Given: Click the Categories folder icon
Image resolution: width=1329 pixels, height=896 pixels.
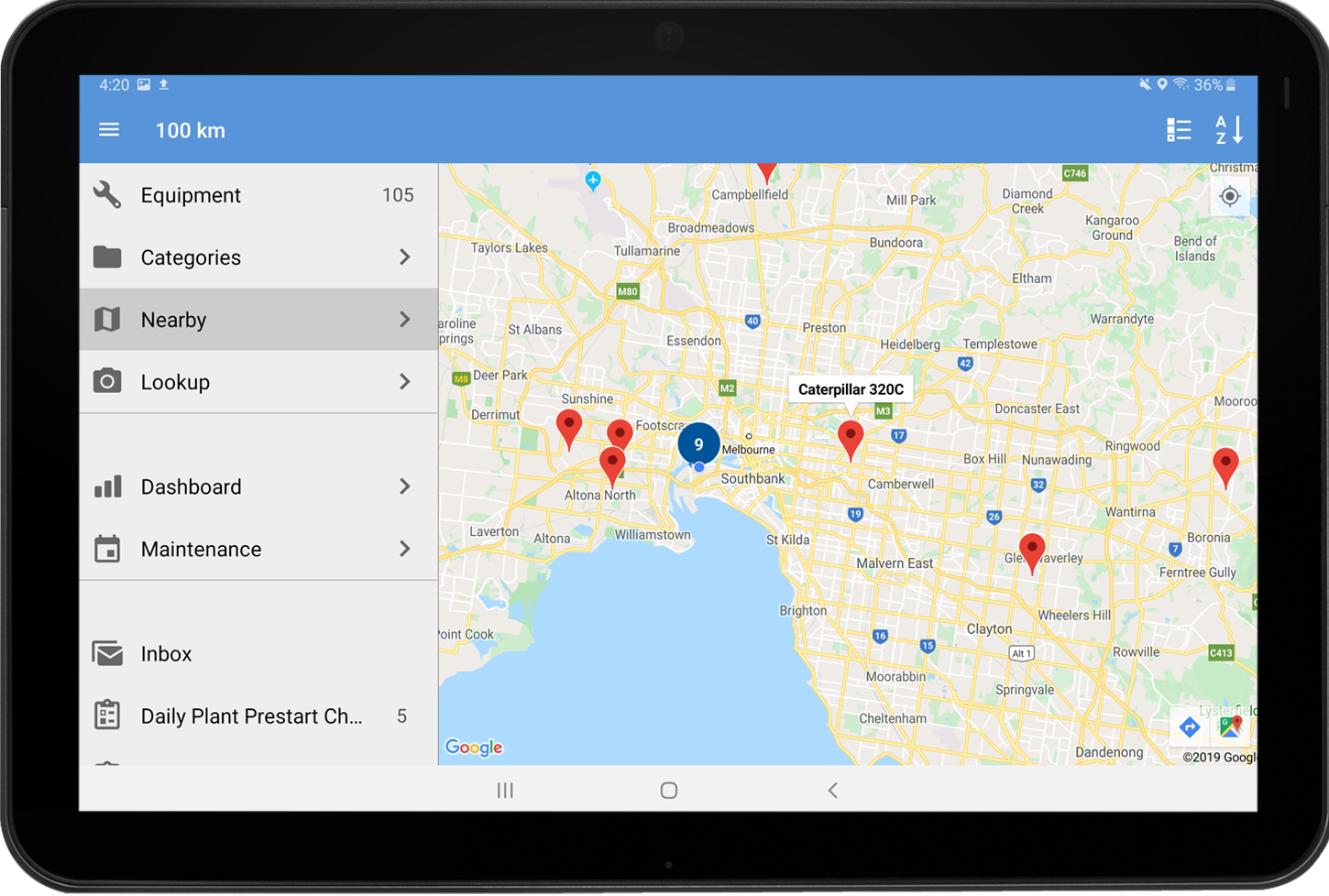Looking at the screenshot, I should point(107,257).
